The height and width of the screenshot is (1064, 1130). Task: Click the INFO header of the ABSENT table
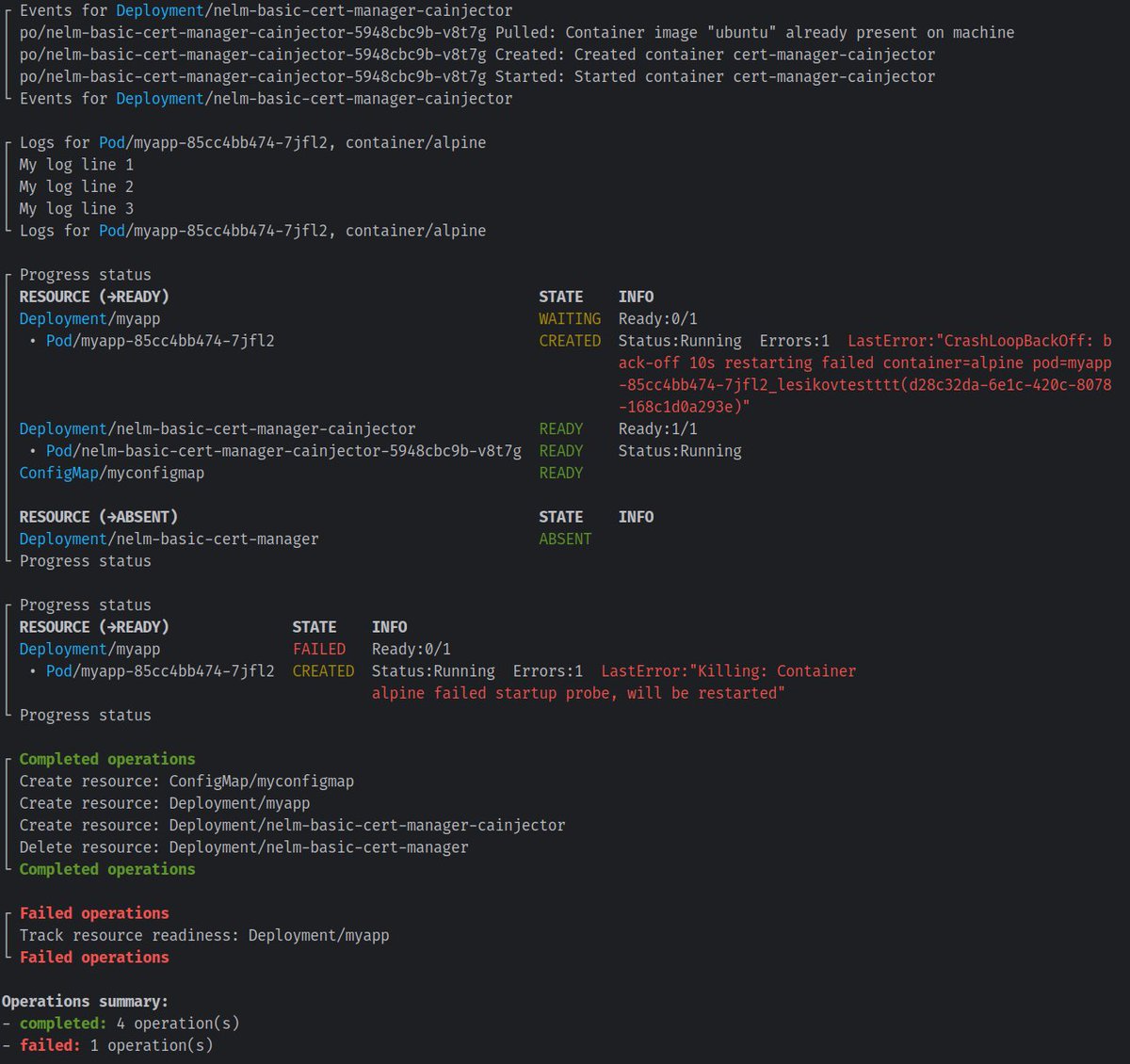636,517
